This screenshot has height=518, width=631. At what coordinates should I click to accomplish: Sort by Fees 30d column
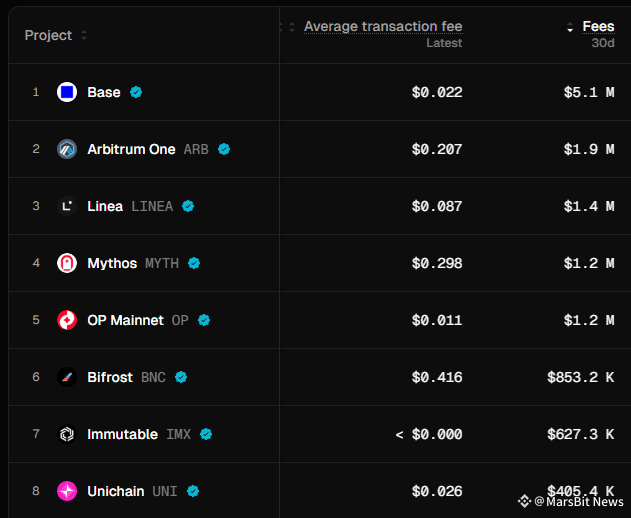pos(597,26)
